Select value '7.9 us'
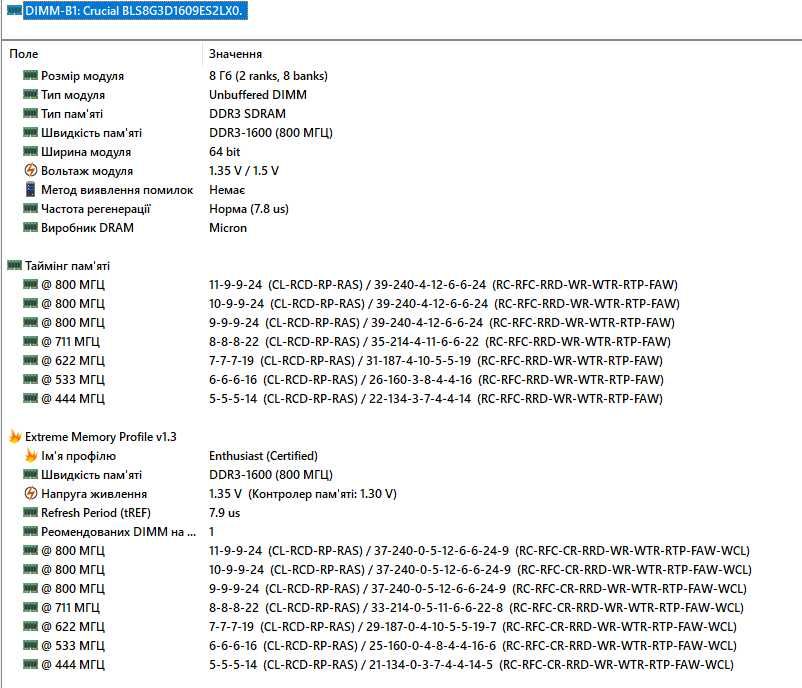This screenshot has width=802, height=688. coord(224,513)
